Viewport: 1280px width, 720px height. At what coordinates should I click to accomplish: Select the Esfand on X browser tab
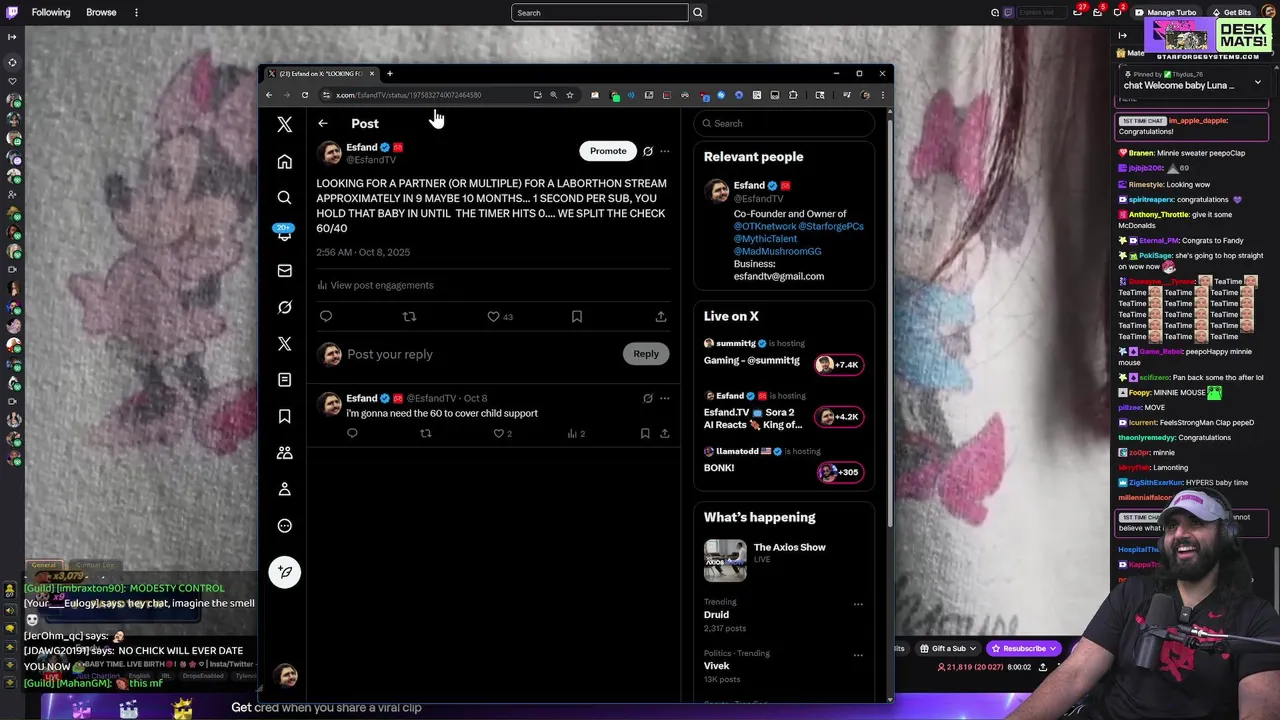click(x=322, y=73)
